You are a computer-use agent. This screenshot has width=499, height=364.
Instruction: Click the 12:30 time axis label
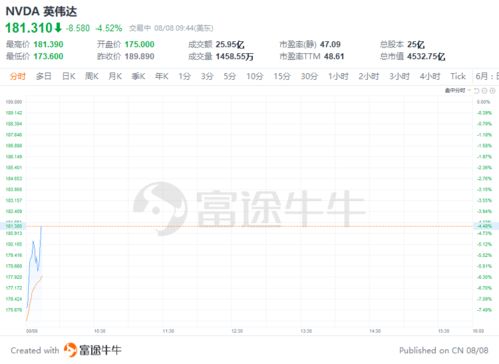pos(237,331)
